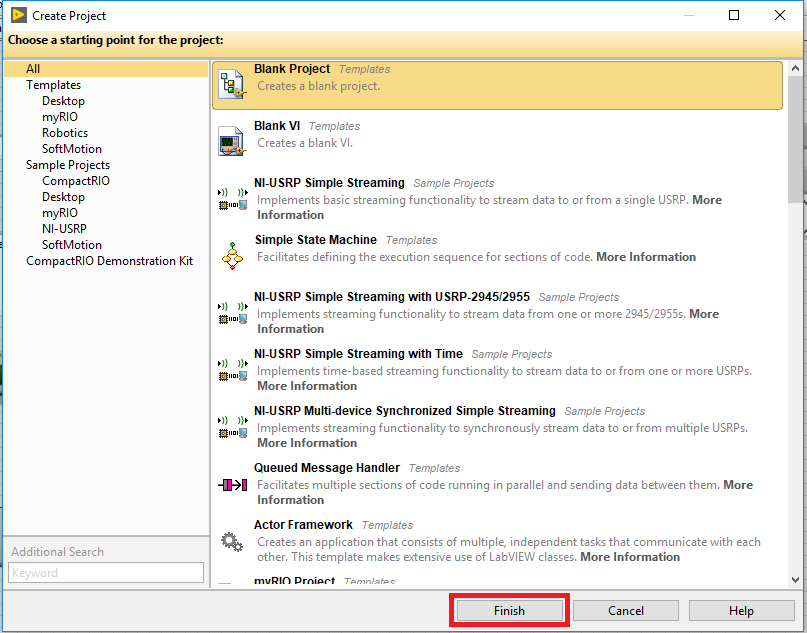The height and width of the screenshot is (633, 807).
Task: Select NI-USRP in the category tree
Action: [64, 229]
